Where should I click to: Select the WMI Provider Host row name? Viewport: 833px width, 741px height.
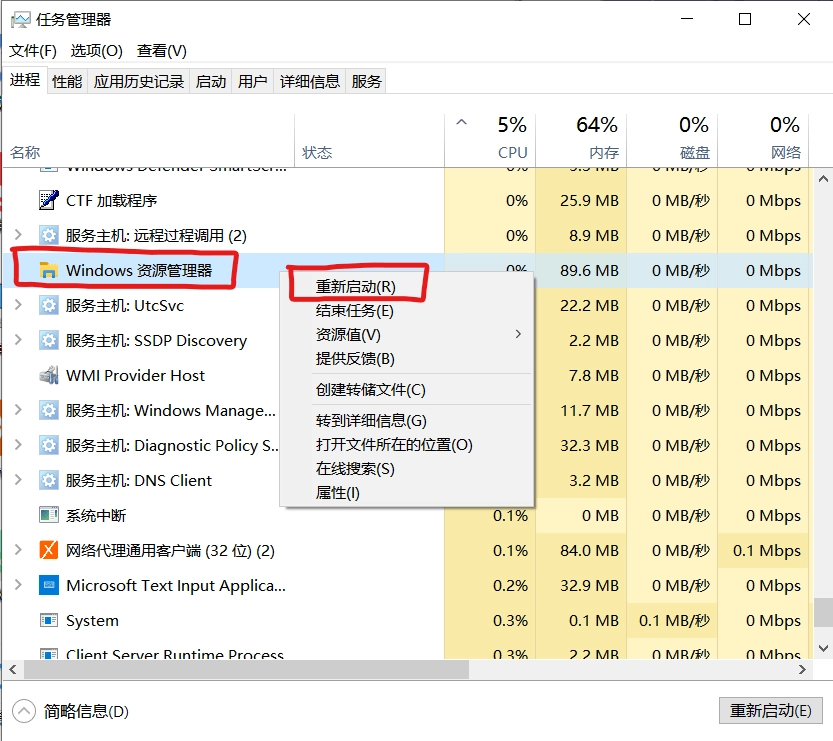pos(135,376)
